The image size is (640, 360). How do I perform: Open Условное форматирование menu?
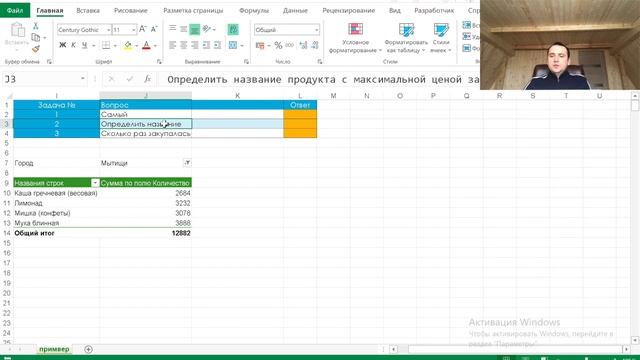pyautogui.click(x=355, y=38)
